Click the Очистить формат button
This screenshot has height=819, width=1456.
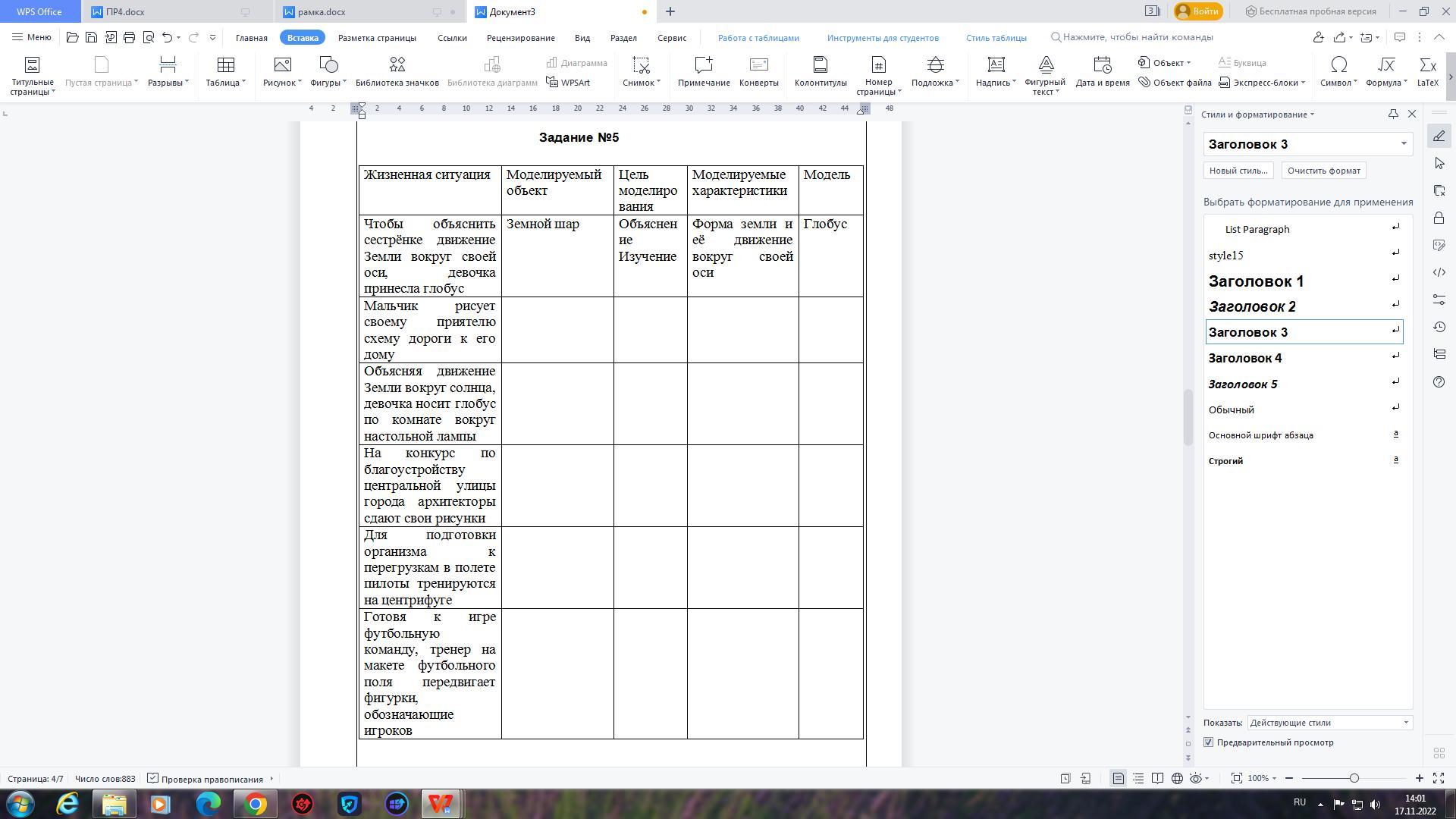click(x=1323, y=171)
